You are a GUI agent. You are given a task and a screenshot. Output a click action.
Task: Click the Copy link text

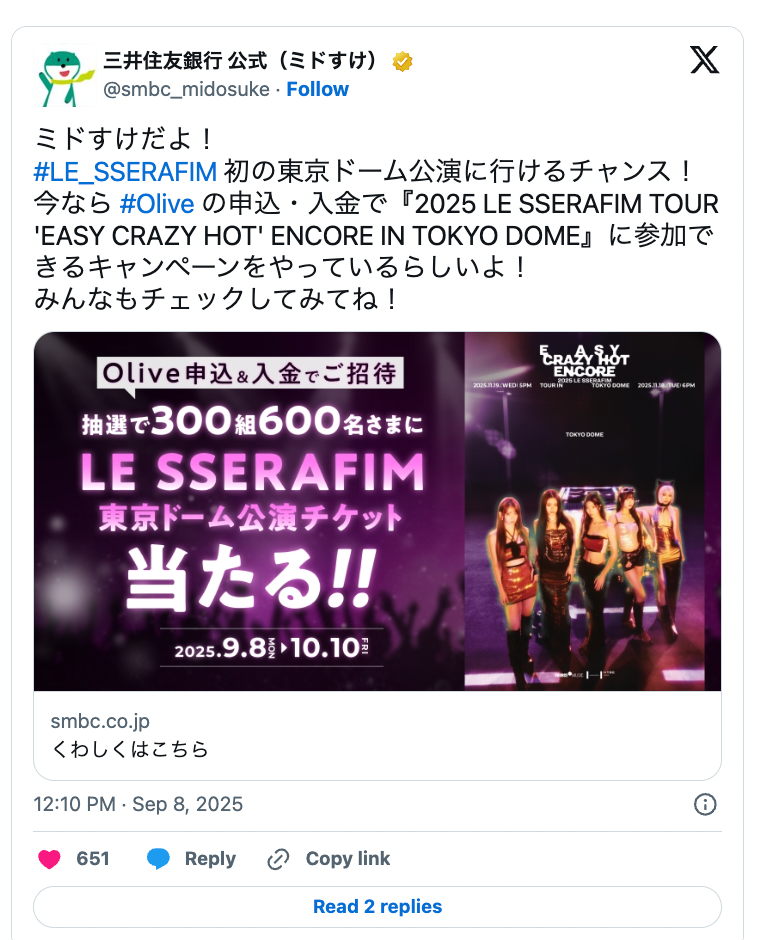coord(348,858)
